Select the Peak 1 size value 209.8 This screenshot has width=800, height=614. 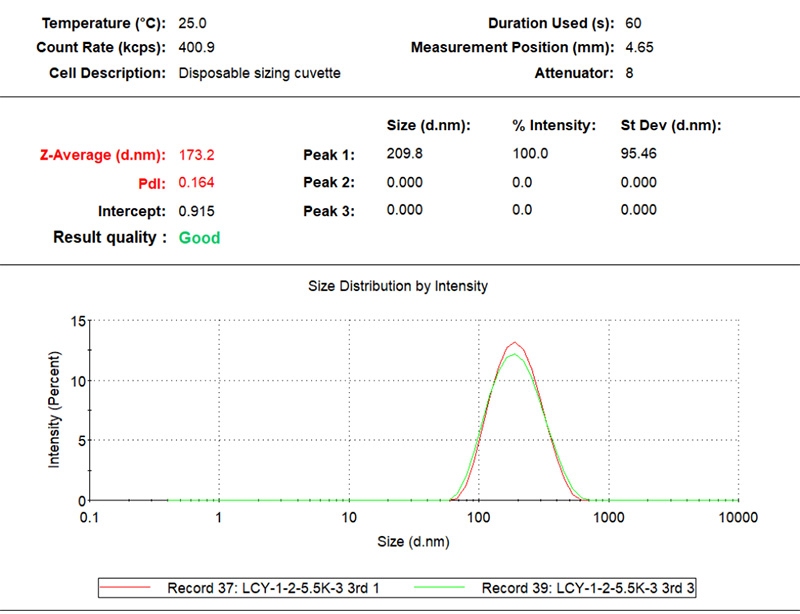[404, 155]
